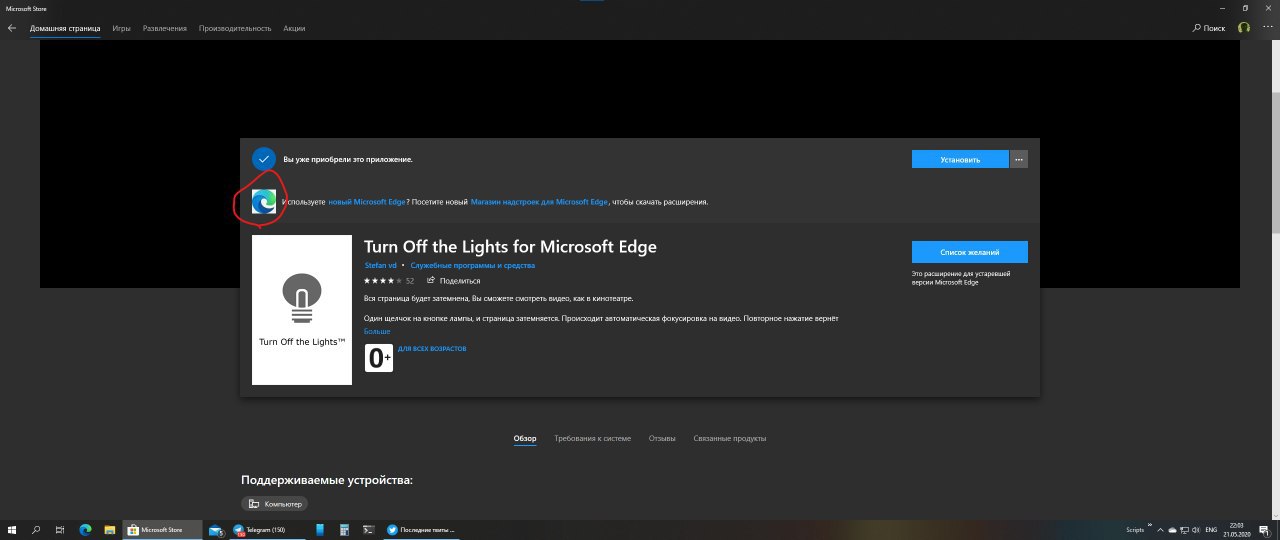1280x540 pixels.
Task: Open the Производительность tab
Action: [235, 28]
